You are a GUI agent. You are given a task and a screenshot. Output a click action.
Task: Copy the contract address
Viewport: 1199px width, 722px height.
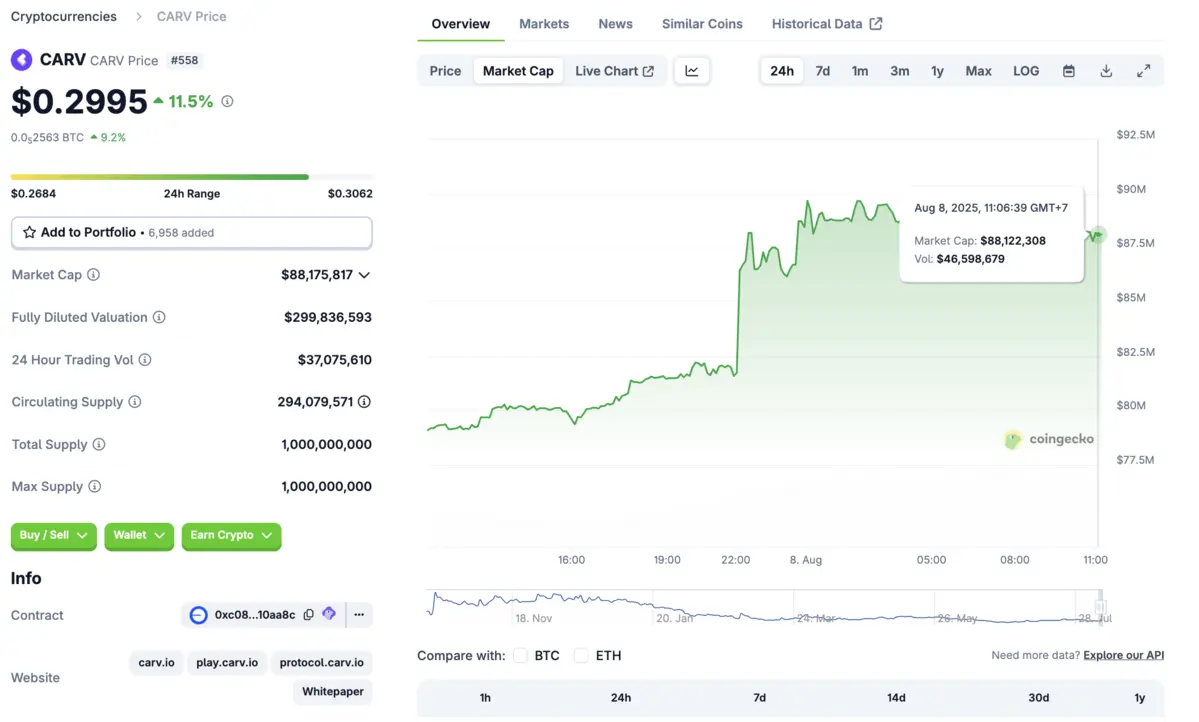[309, 615]
